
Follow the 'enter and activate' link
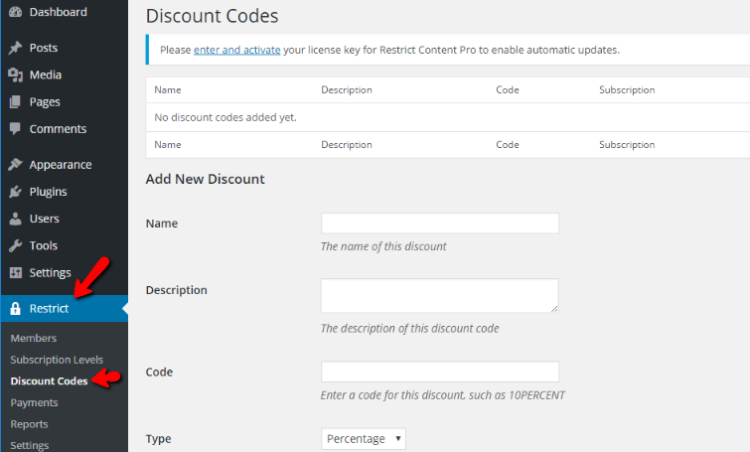tap(237, 50)
